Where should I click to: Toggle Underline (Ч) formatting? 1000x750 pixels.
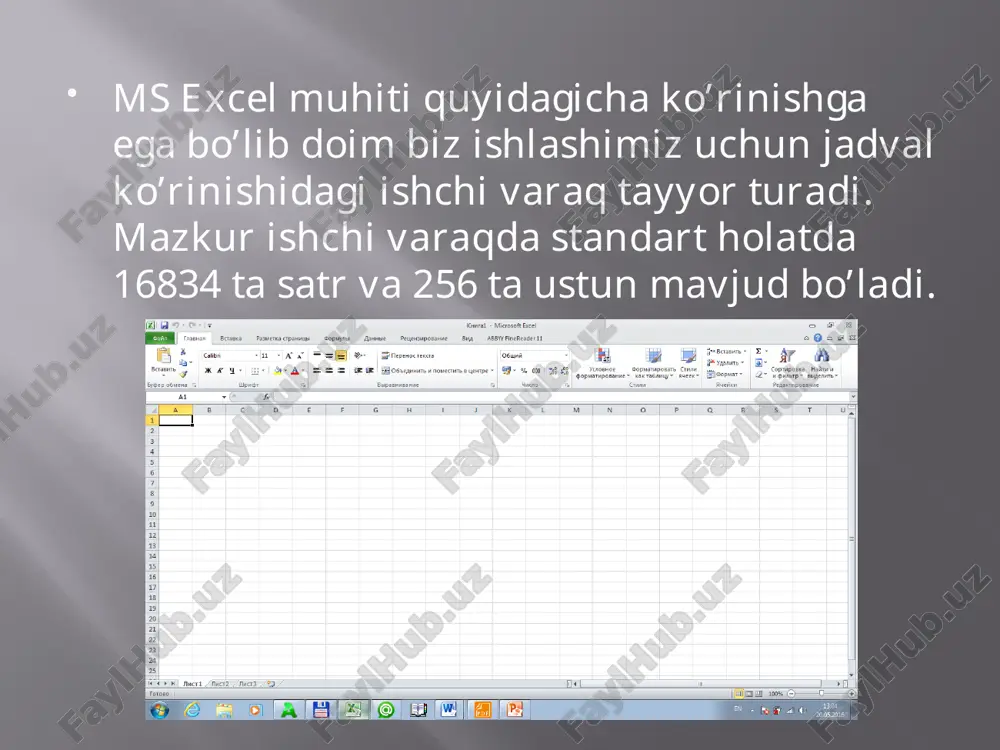[x=232, y=371]
